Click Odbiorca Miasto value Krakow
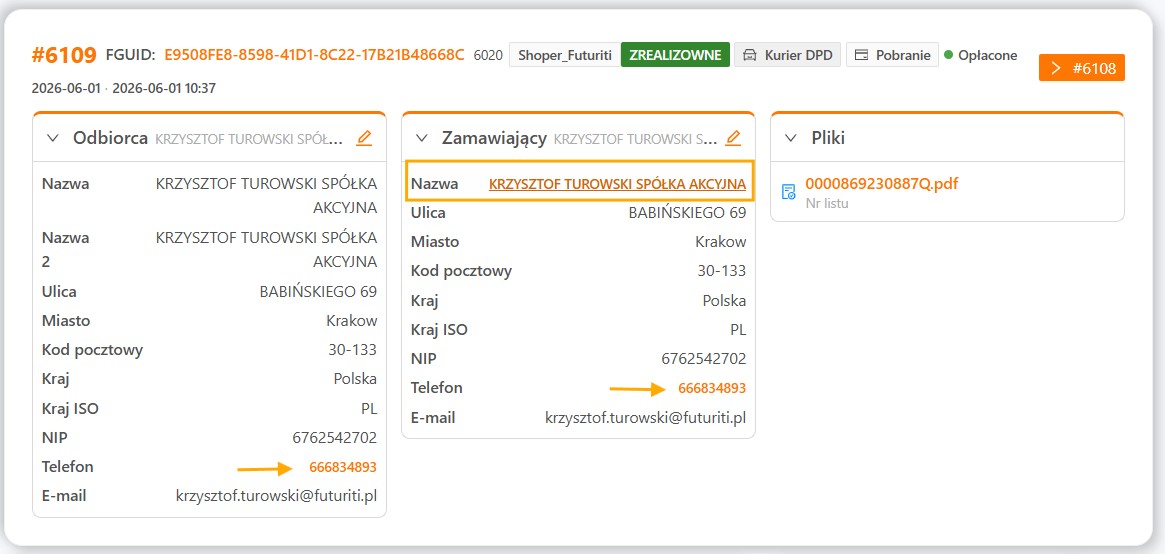1165x554 pixels. (x=351, y=321)
